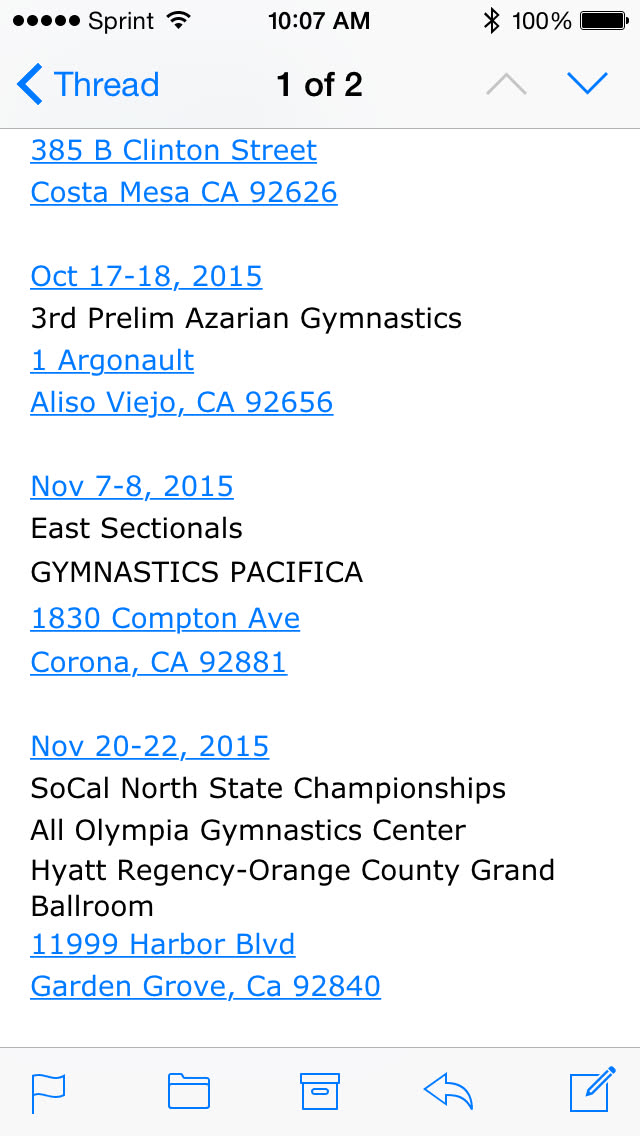The width and height of the screenshot is (640, 1136).
Task: Compose a new message with pencil icon
Action: point(591,1090)
